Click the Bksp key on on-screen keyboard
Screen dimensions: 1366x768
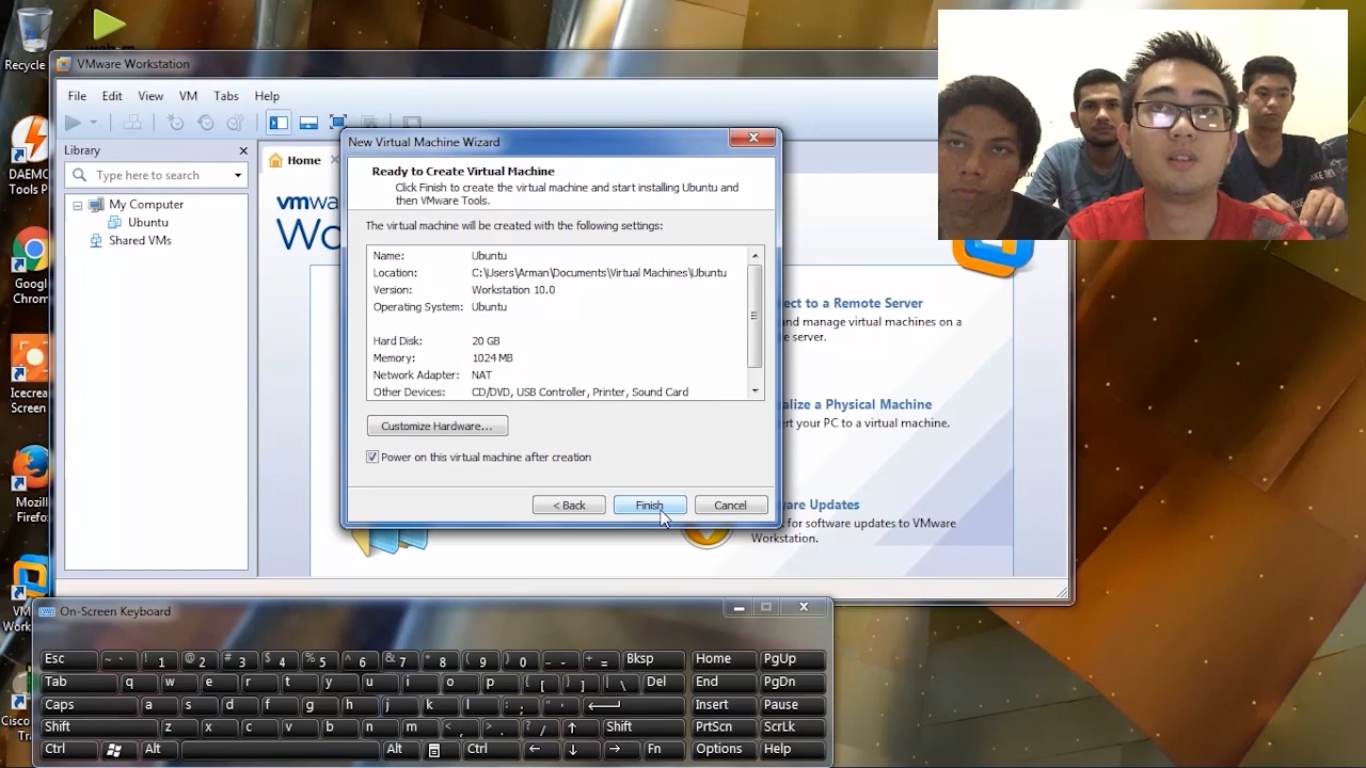(x=653, y=660)
